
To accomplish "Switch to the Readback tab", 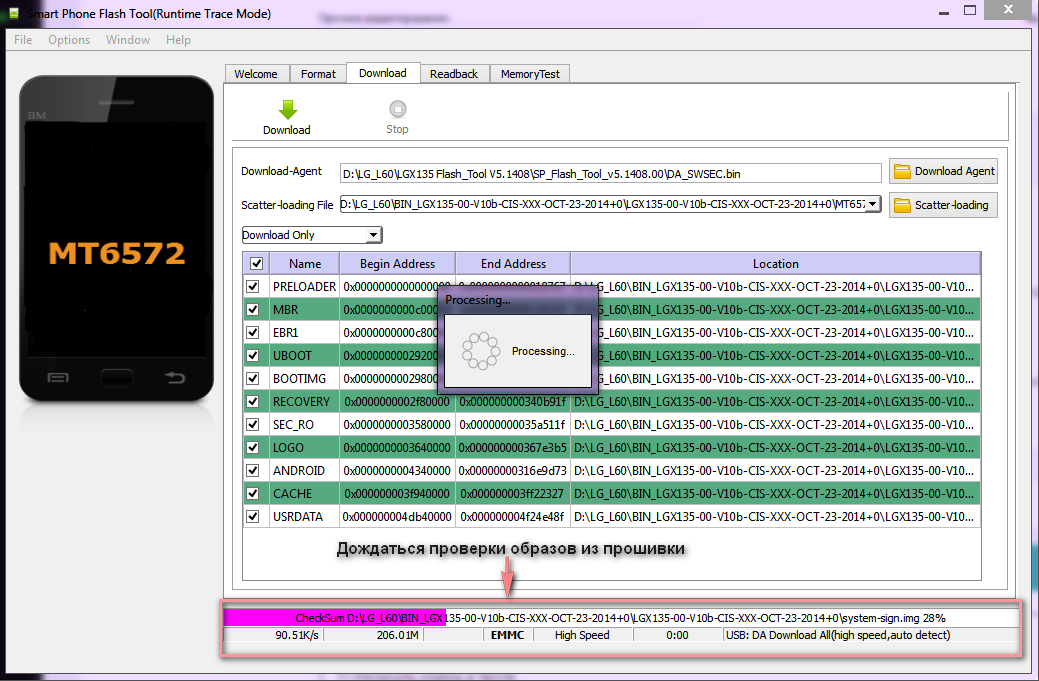I will (454, 73).
